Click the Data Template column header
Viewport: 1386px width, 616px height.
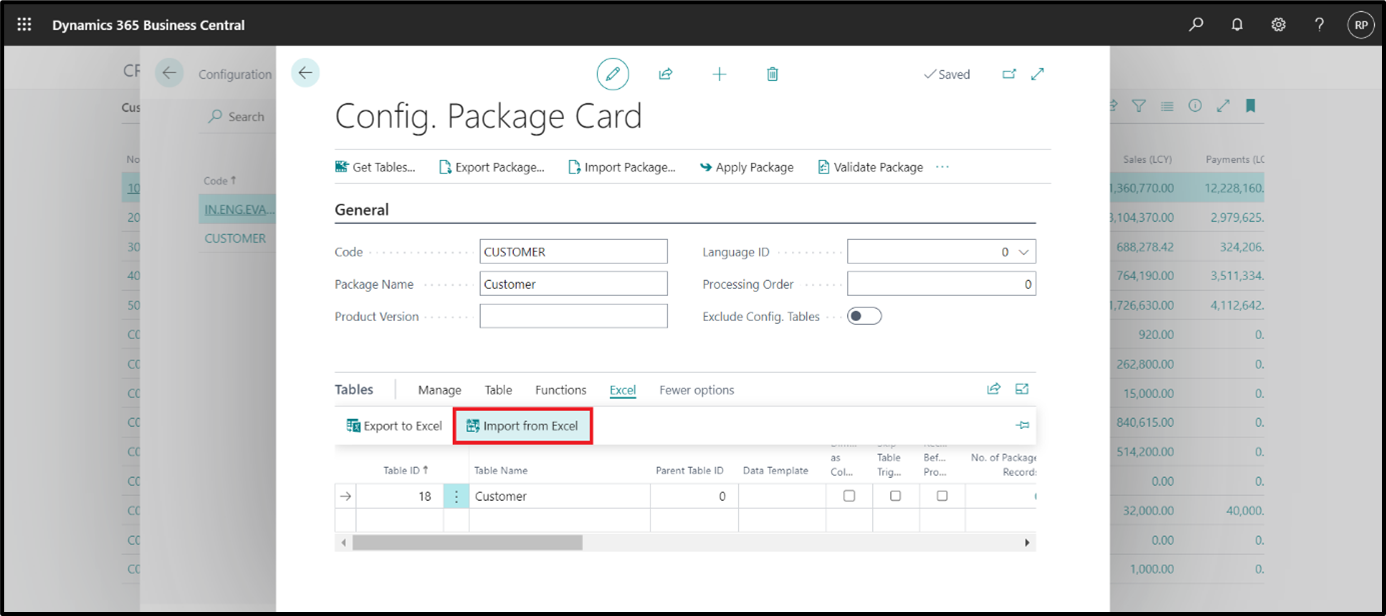pos(775,470)
